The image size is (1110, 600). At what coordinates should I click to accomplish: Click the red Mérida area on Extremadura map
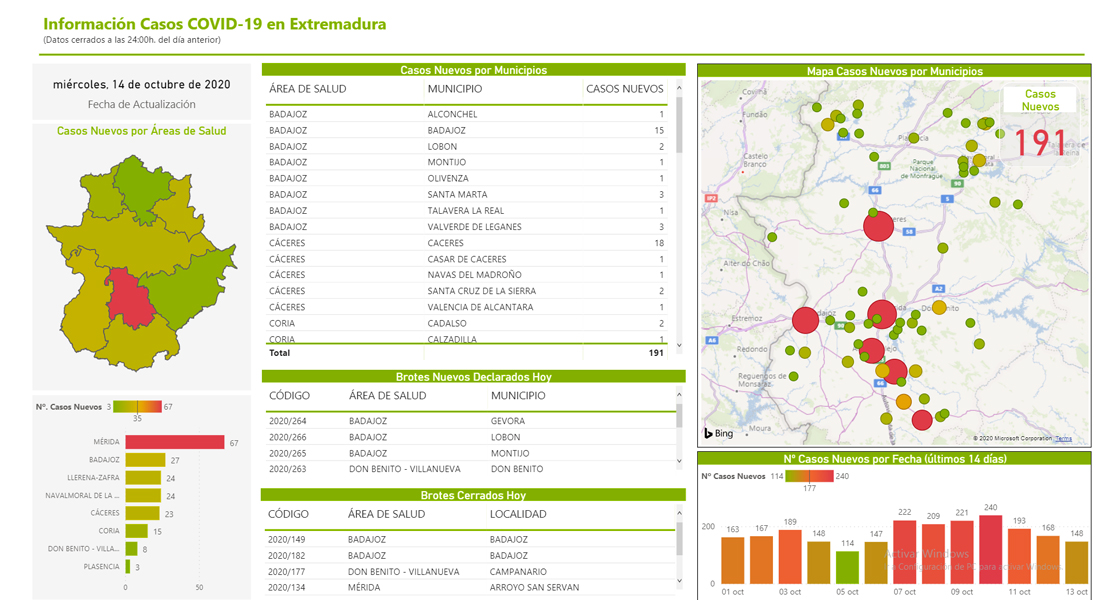[x=131, y=297]
